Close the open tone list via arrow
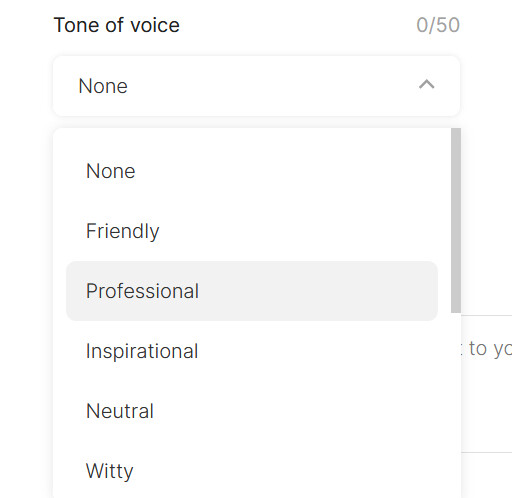512x498 pixels. tap(426, 85)
